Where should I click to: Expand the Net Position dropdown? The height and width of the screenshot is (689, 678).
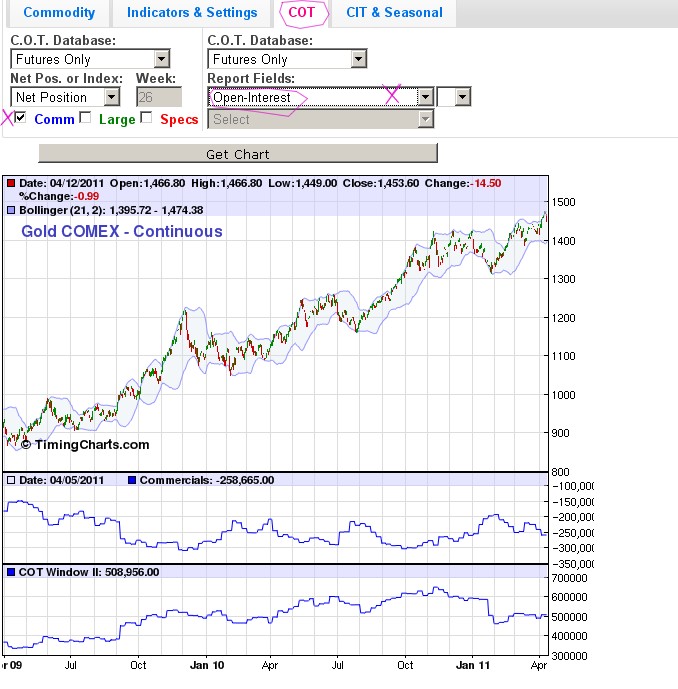(x=65, y=97)
